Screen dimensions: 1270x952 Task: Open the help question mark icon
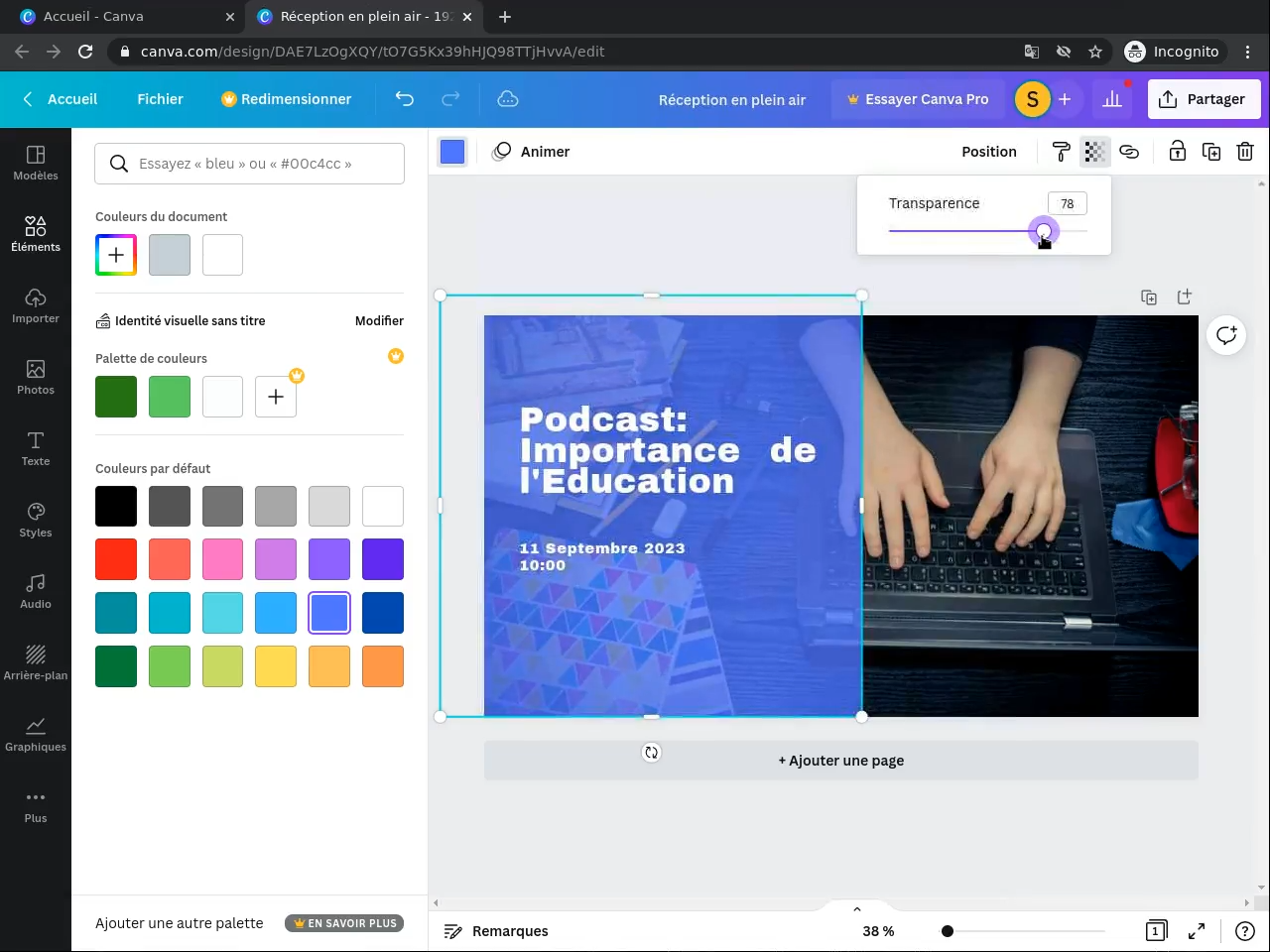[x=1245, y=931]
